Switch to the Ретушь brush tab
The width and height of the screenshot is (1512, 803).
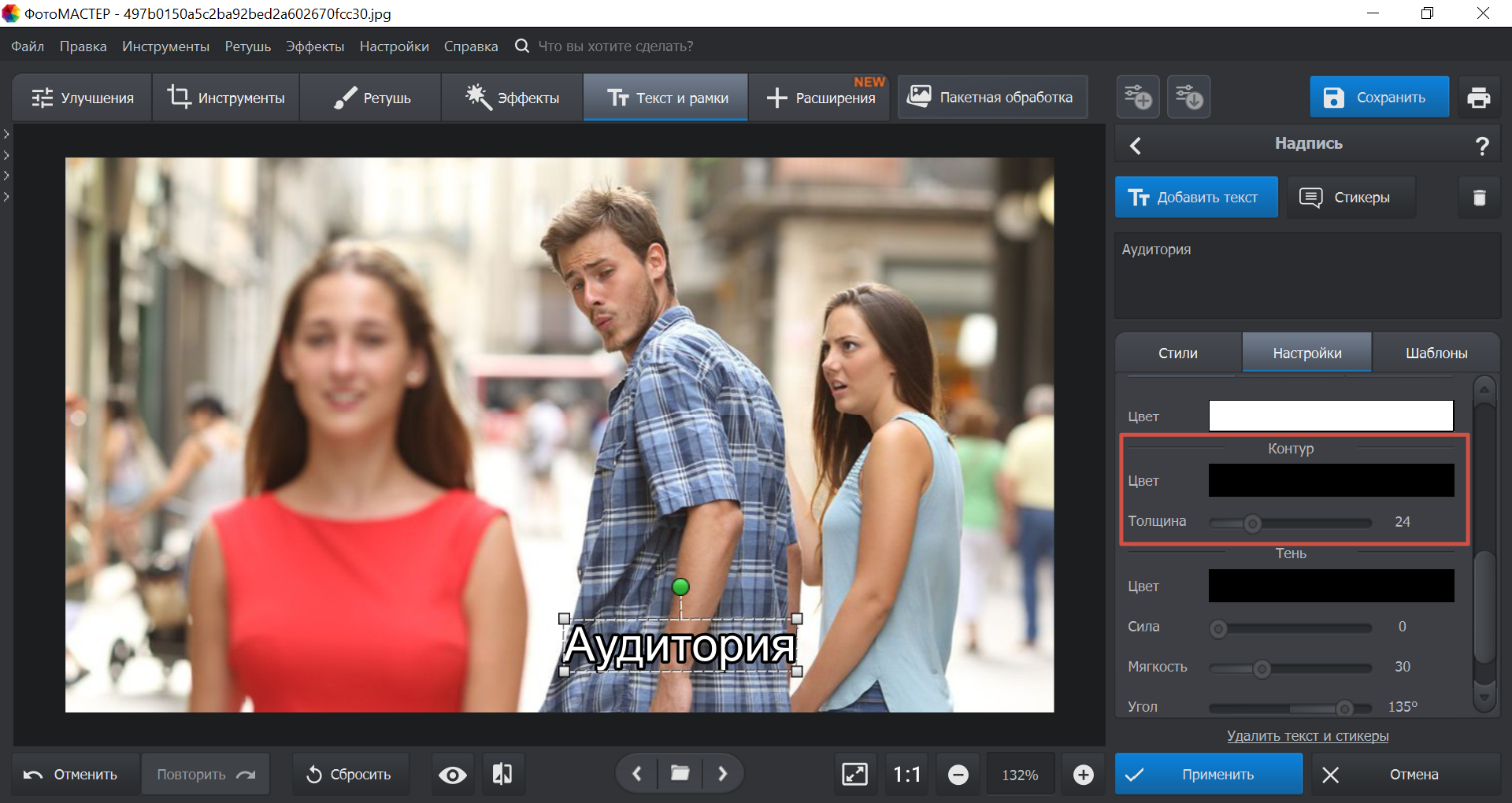(371, 98)
